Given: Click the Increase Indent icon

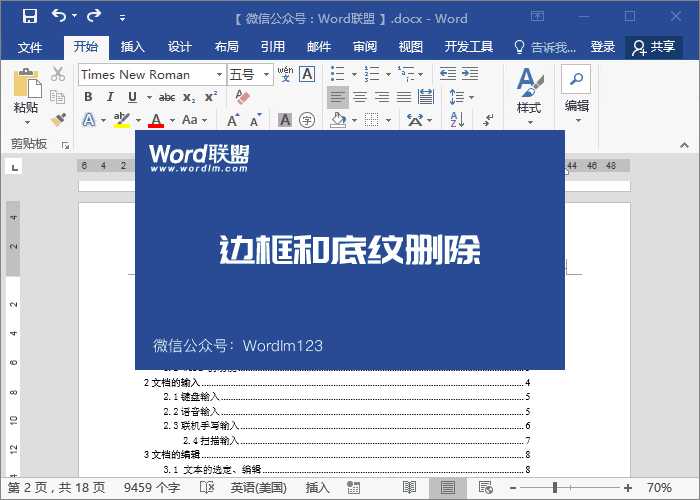Looking at the screenshot, I should point(469,74).
